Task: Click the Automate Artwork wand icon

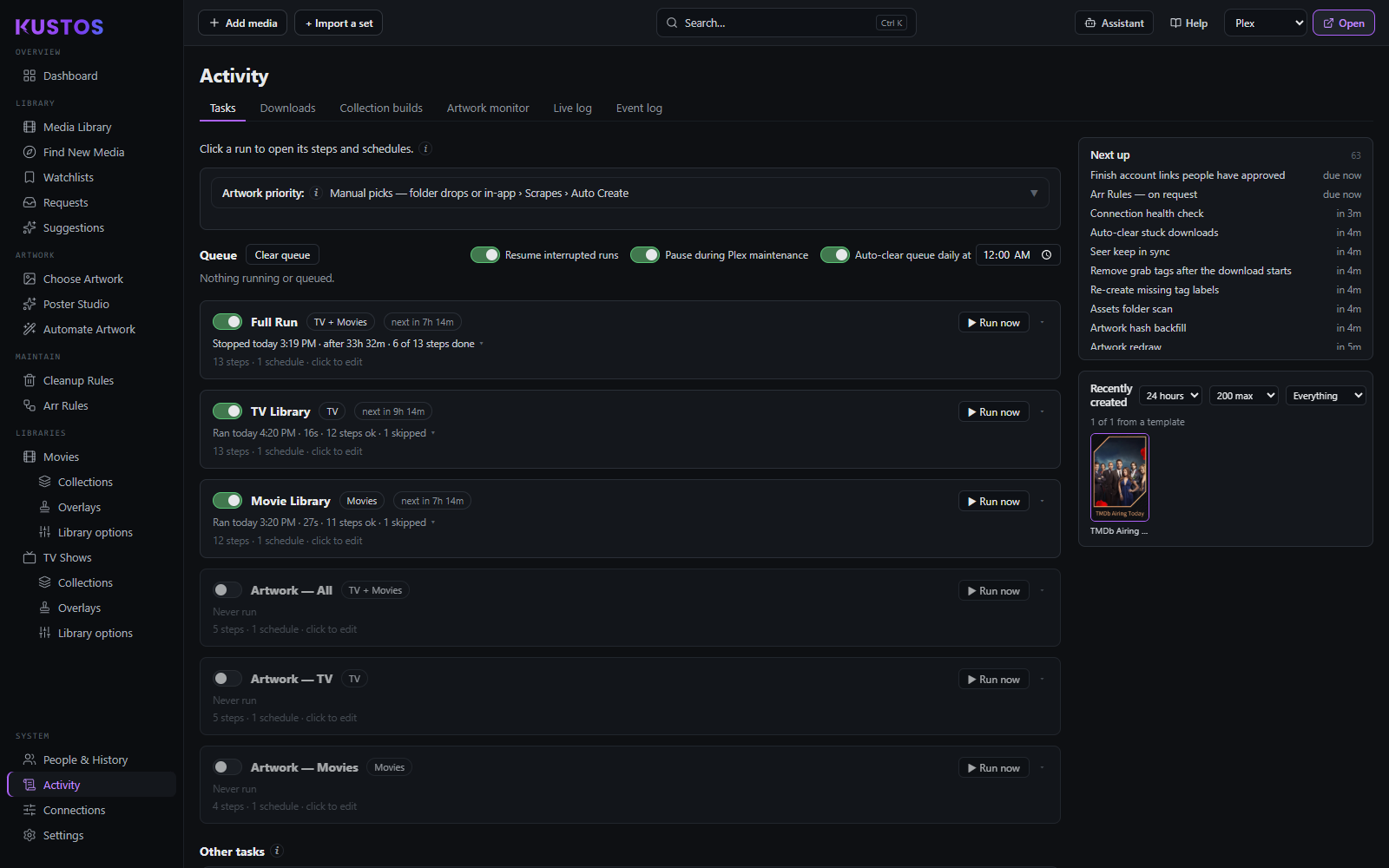Action: (x=30, y=329)
